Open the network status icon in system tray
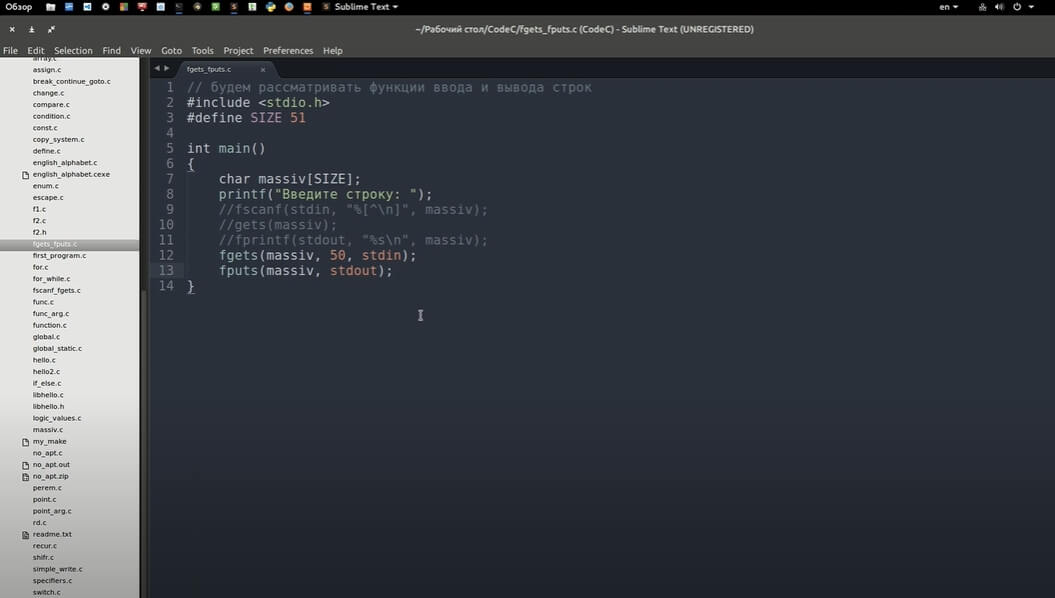The height and width of the screenshot is (598, 1055). pos(982,7)
